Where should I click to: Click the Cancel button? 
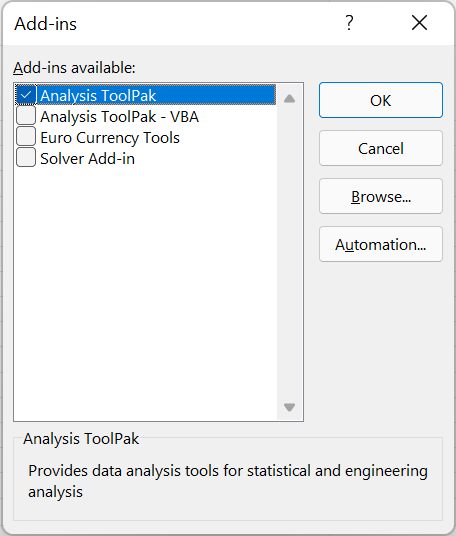(x=381, y=148)
